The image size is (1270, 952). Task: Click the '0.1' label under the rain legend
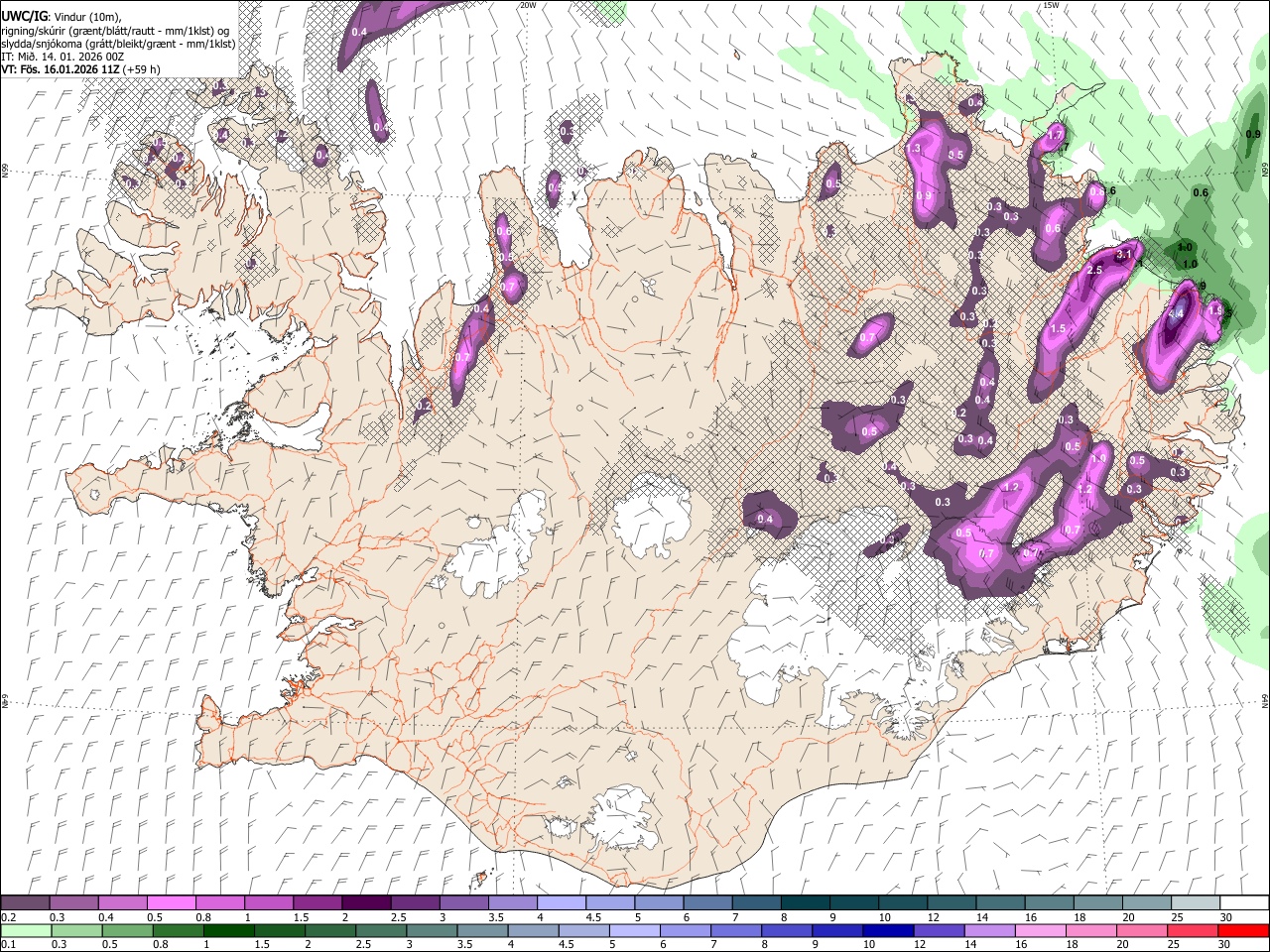coord(8,944)
